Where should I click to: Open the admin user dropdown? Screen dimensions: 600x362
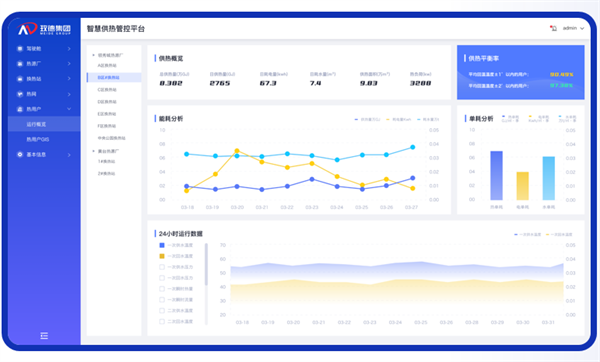pos(573,28)
